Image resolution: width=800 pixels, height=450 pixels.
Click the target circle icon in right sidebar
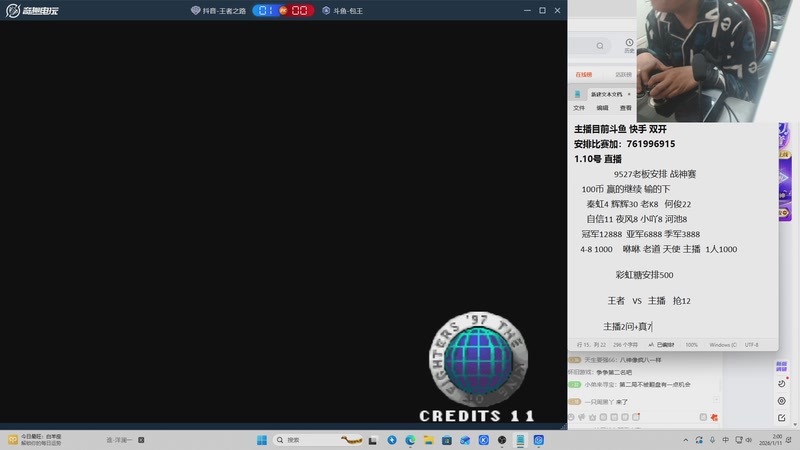click(782, 401)
